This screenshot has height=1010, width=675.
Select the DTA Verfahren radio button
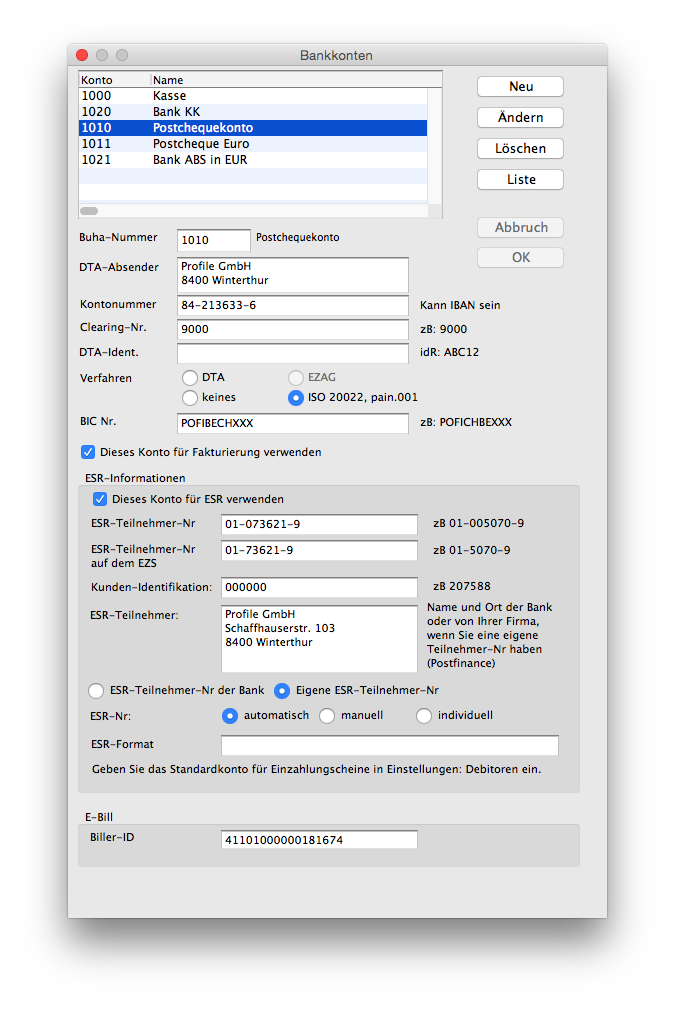(190, 378)
